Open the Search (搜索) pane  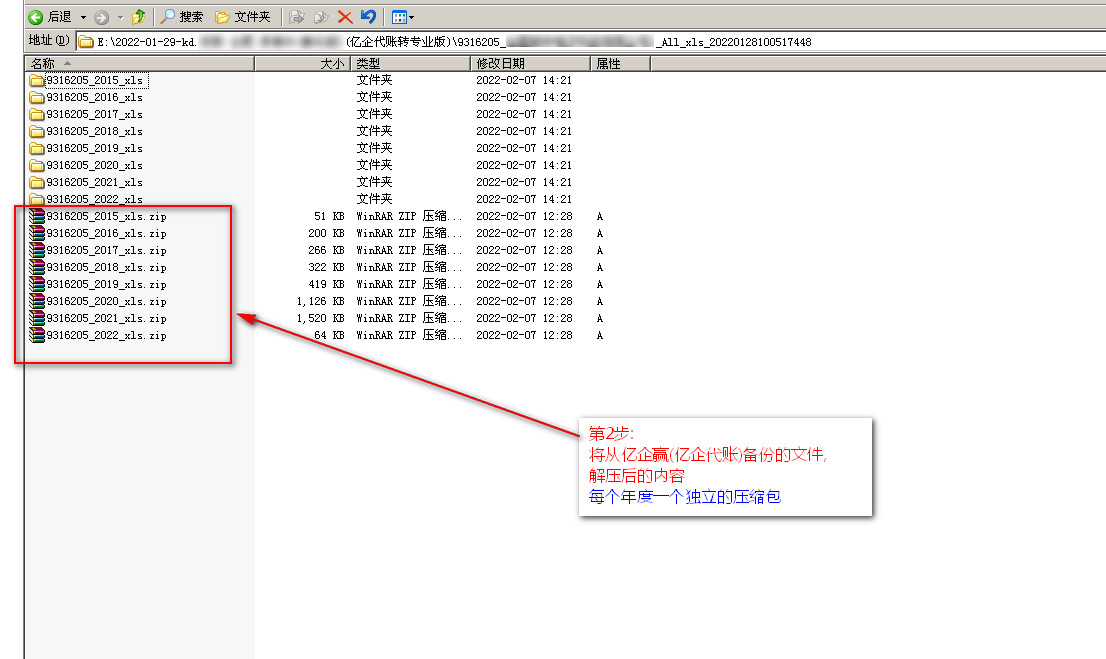182,17
